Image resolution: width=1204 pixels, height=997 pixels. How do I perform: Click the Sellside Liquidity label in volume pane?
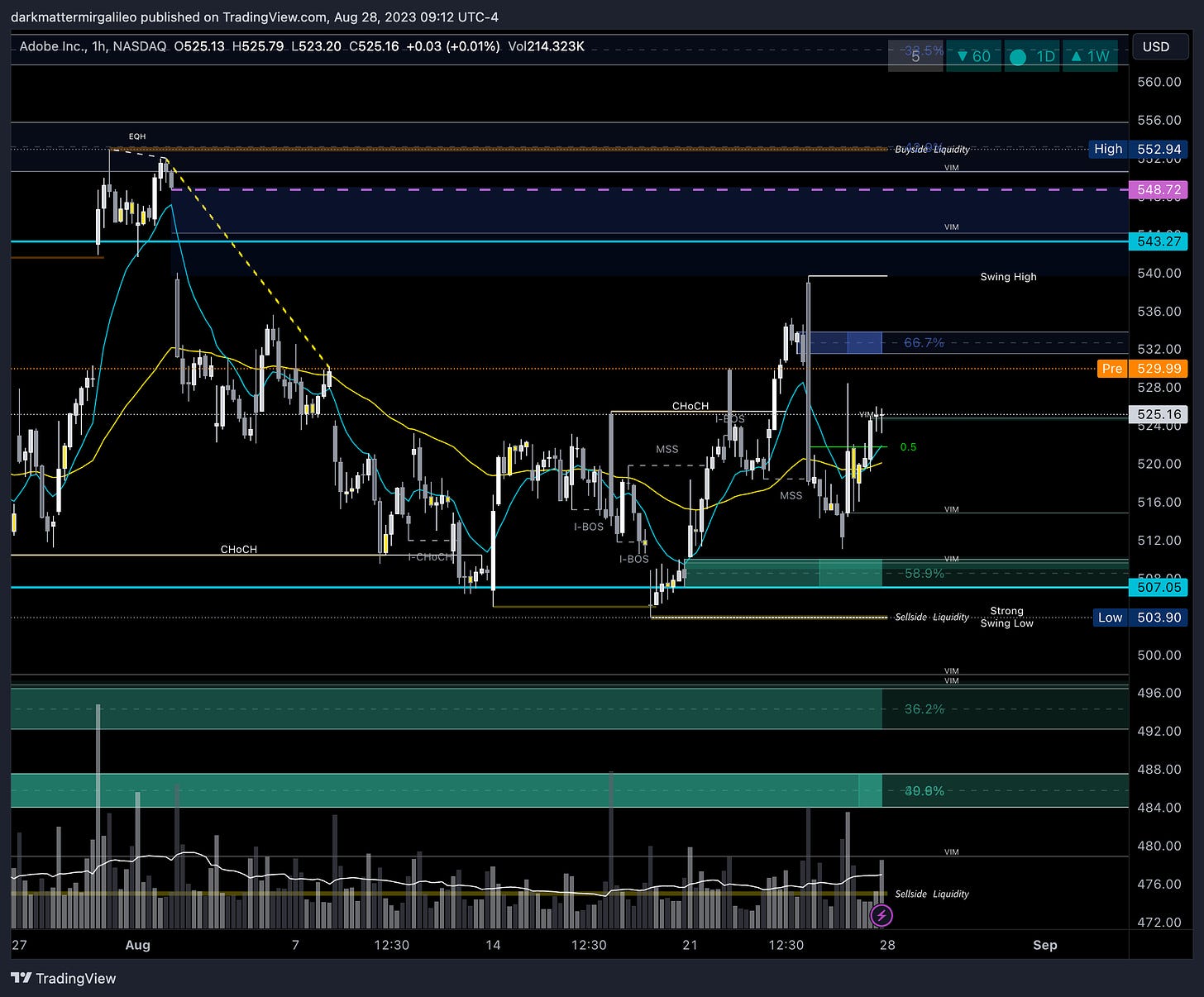click(932, 894)
